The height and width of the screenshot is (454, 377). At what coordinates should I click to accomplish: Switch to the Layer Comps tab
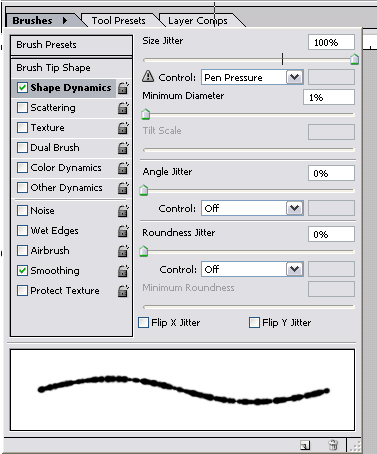[198, 21]
